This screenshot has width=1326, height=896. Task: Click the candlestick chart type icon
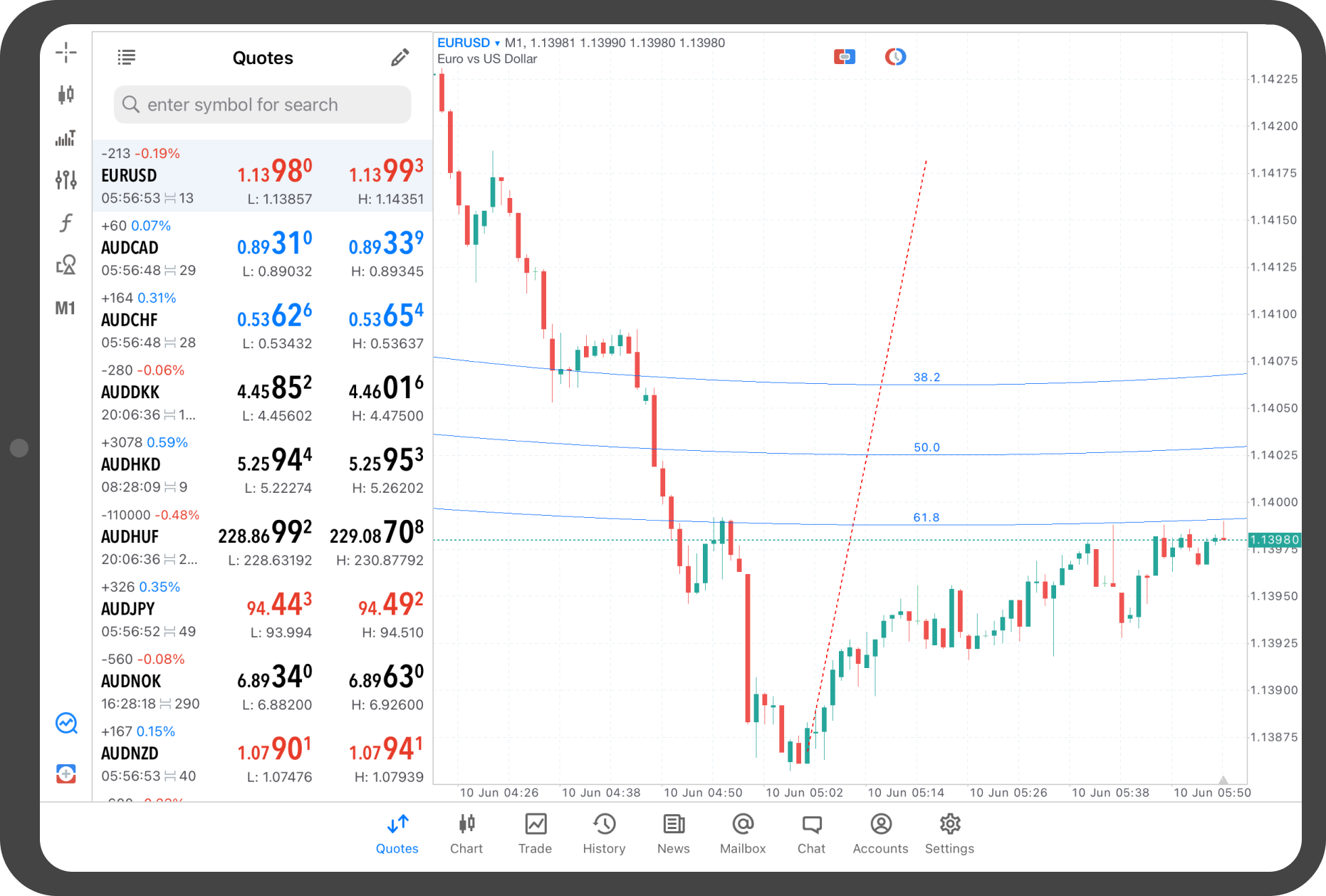tap(66, 95)
